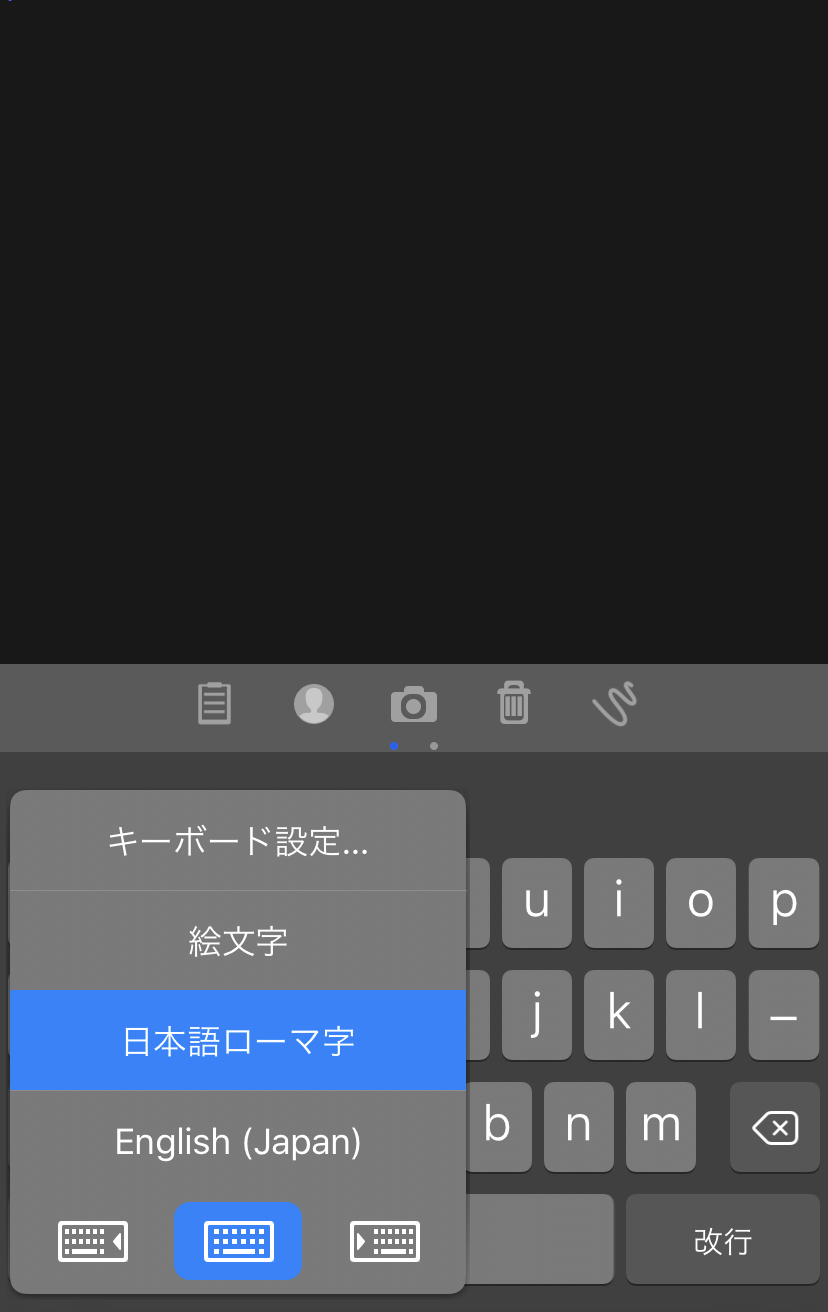Tap the camera icon in toolbar
Viewport: 828px width, 1312px height.
(x=414, y=705)
